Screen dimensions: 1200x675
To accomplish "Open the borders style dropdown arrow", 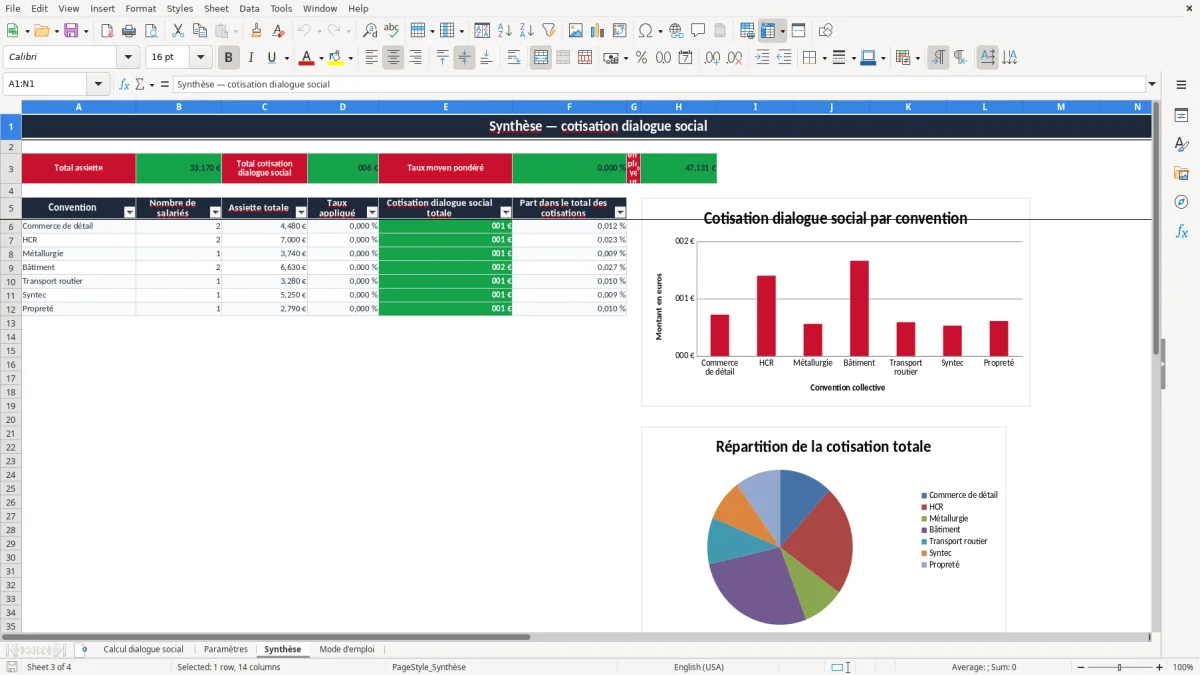I will [x=825, y=58].
